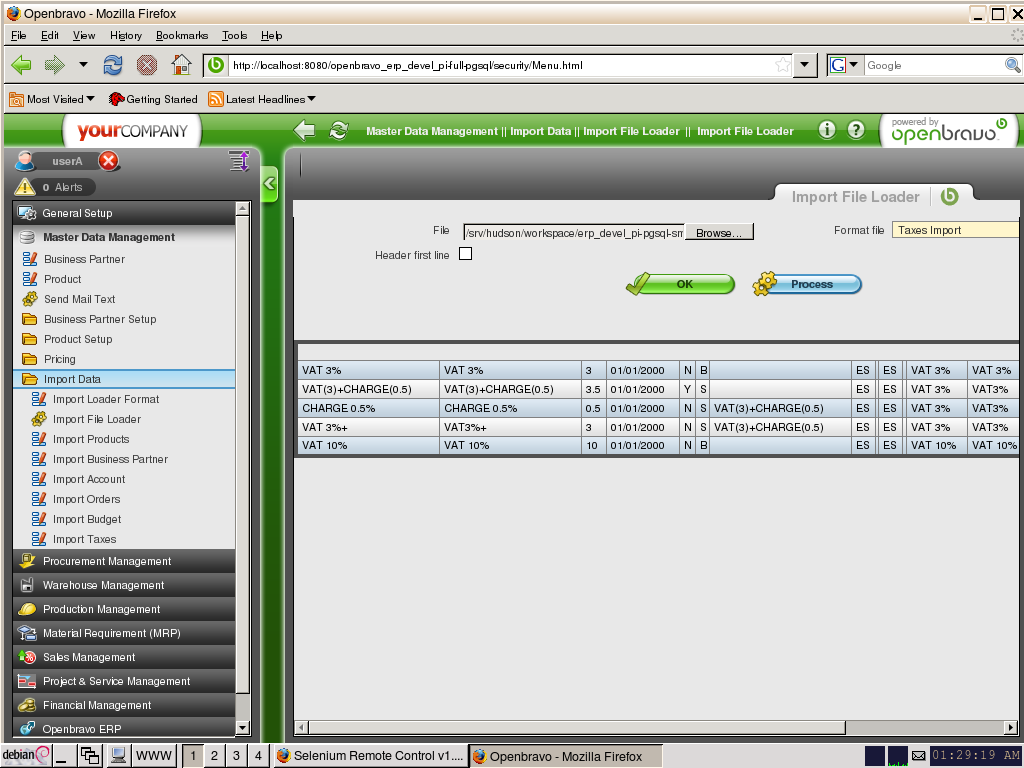Open the About information icon

[x=827, y=130]
